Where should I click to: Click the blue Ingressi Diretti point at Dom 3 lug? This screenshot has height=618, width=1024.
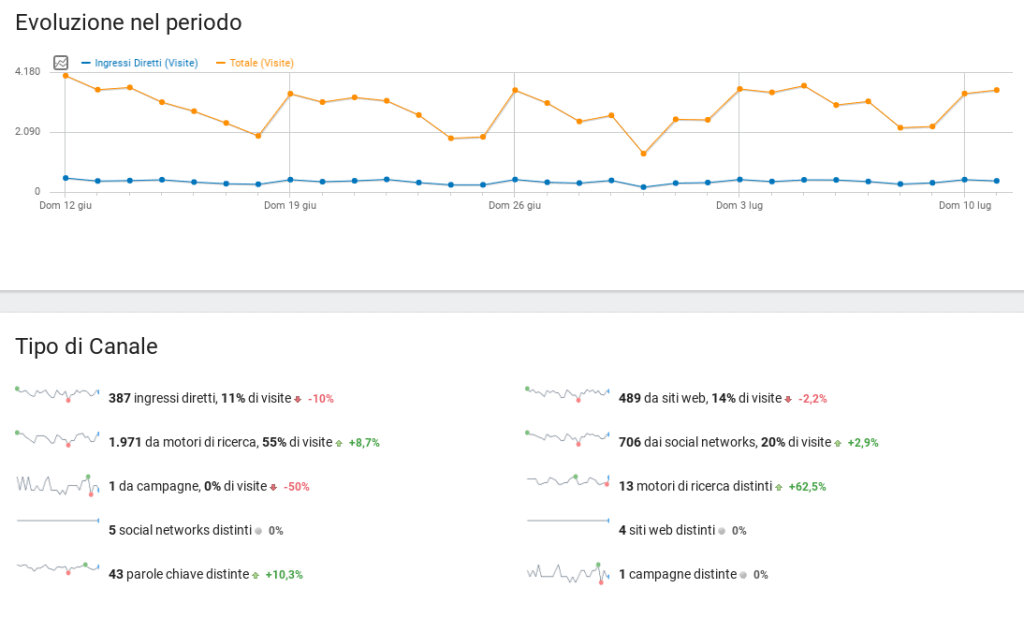pos(739,180)
